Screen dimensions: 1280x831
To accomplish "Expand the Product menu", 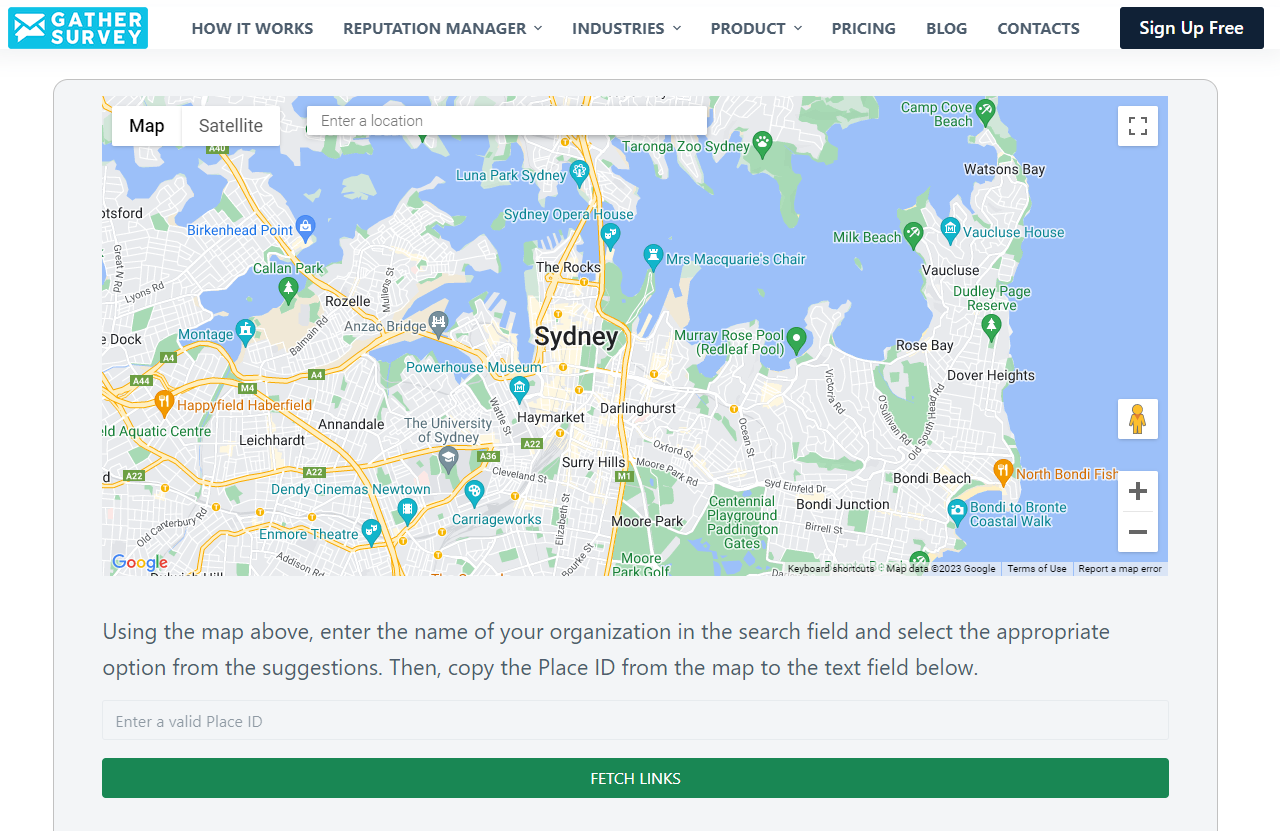I will coord(756,28).
